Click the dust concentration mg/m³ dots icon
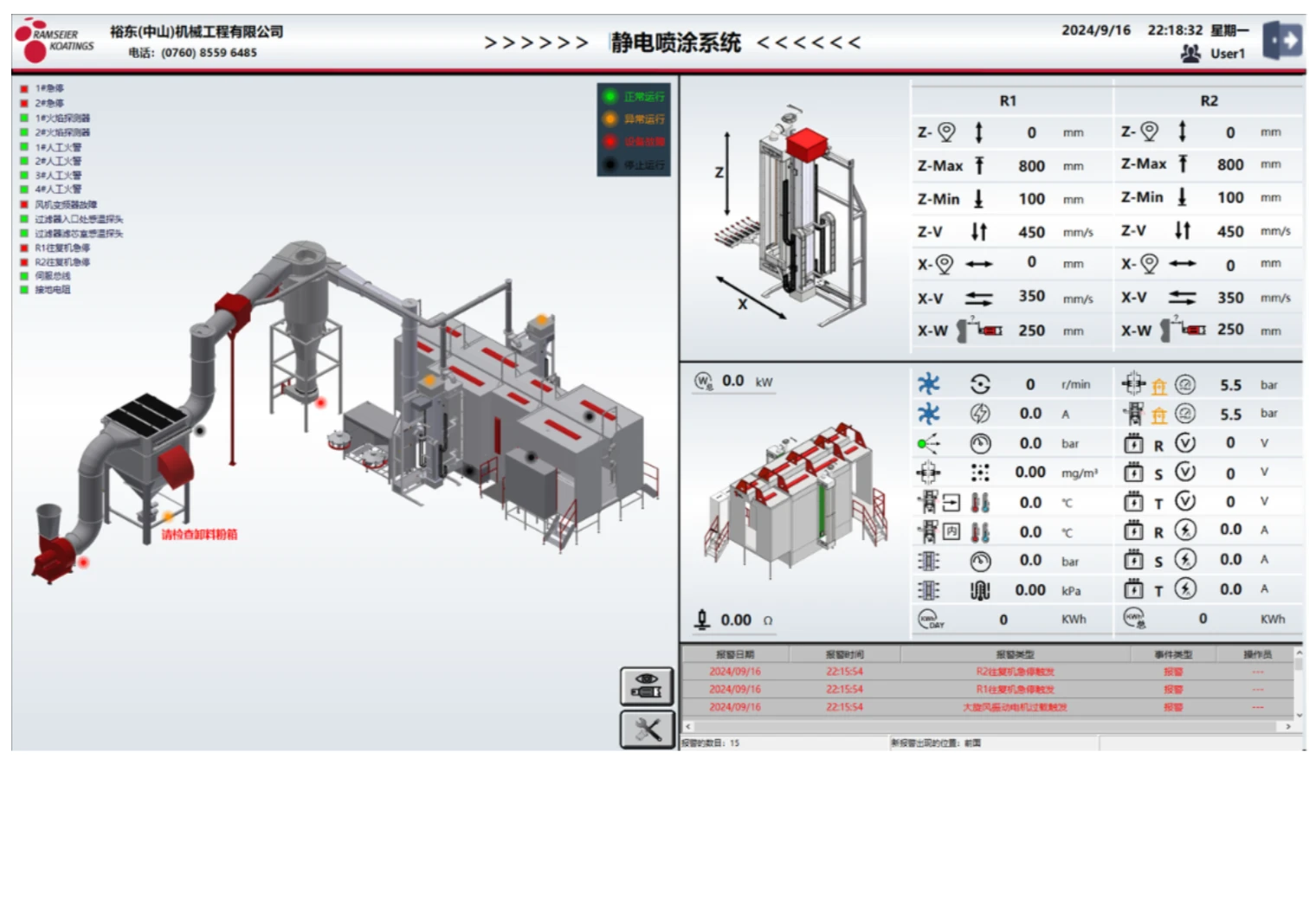 click(x=980, y=472)
